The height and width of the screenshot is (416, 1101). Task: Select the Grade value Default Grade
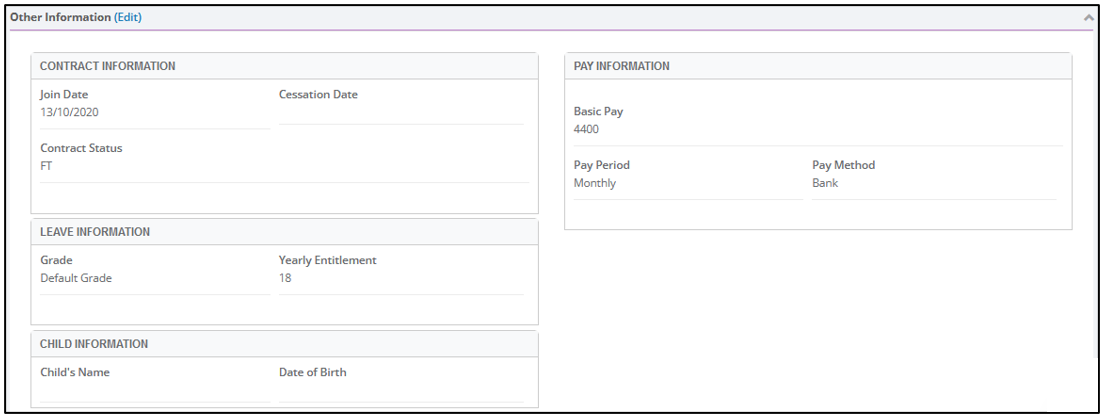tap(76, 278)
